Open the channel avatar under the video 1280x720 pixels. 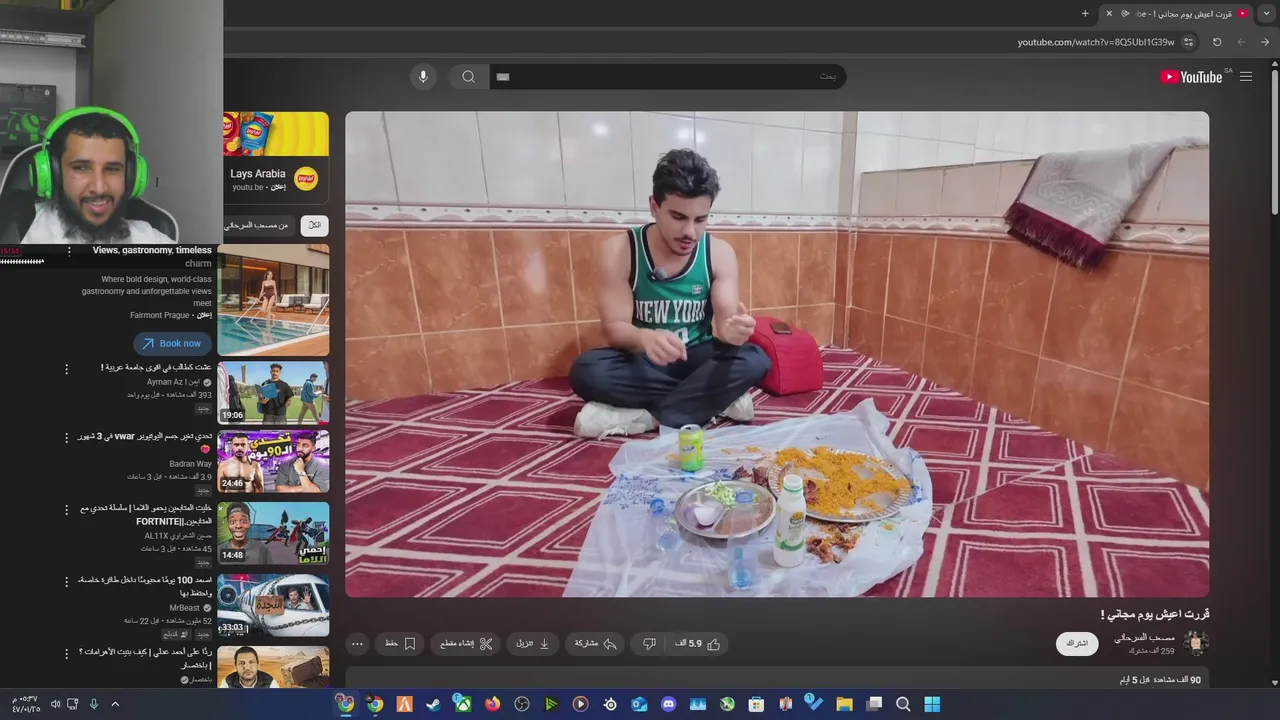click(x=1196, y=643)
